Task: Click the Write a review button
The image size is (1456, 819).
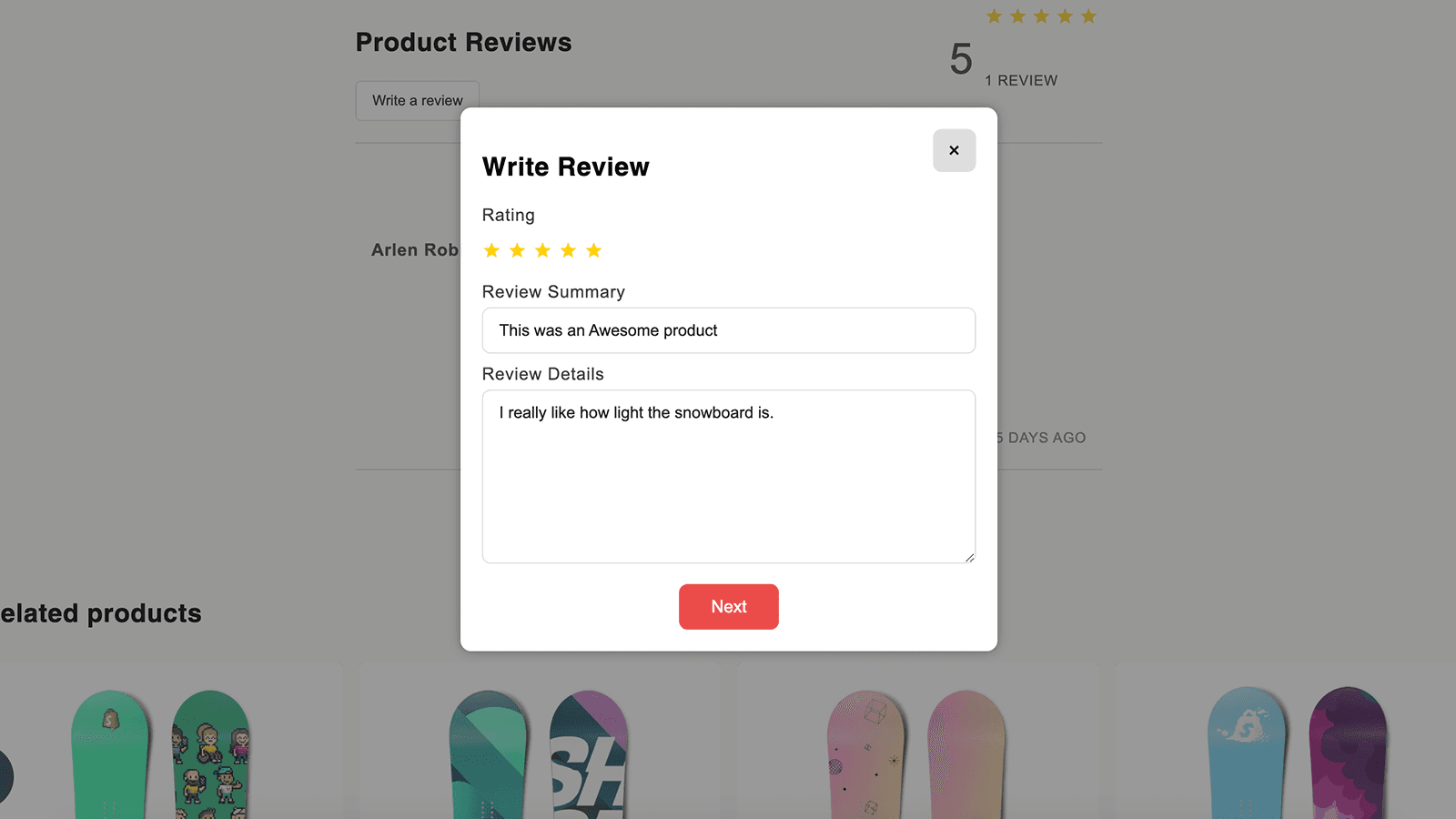Action: 417,101
